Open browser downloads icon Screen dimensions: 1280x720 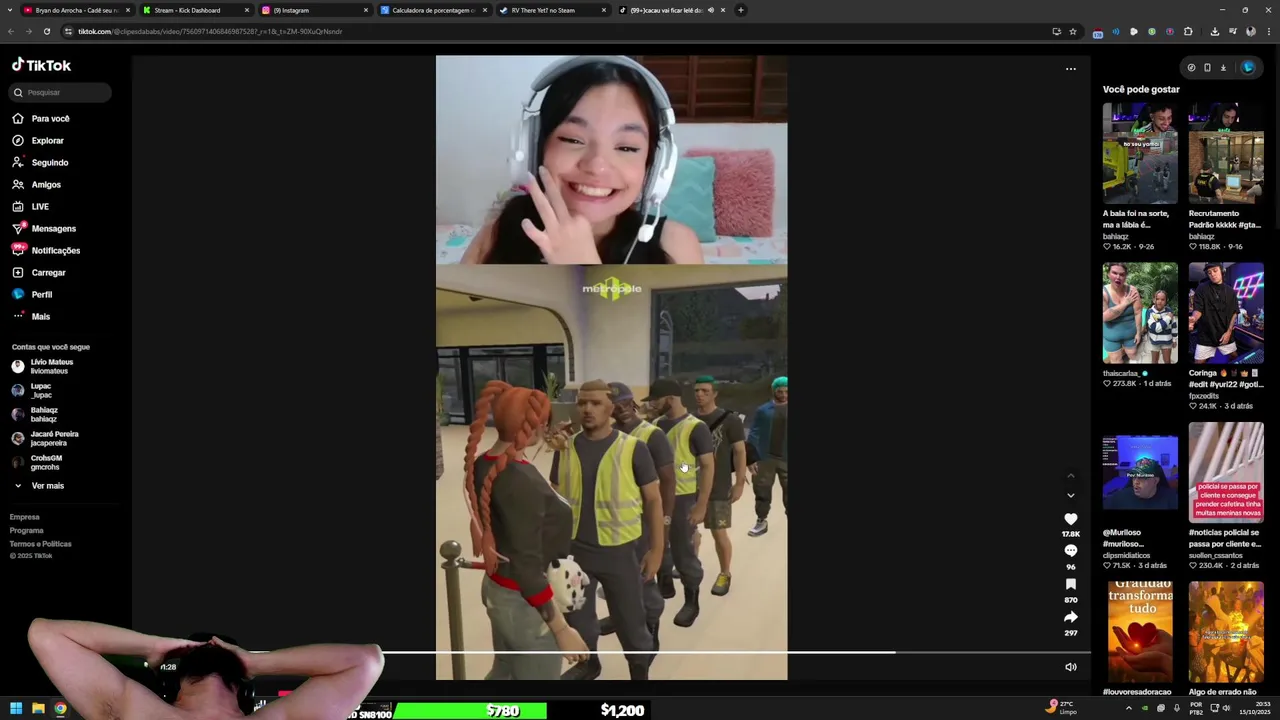click(x=1214, y=31)
